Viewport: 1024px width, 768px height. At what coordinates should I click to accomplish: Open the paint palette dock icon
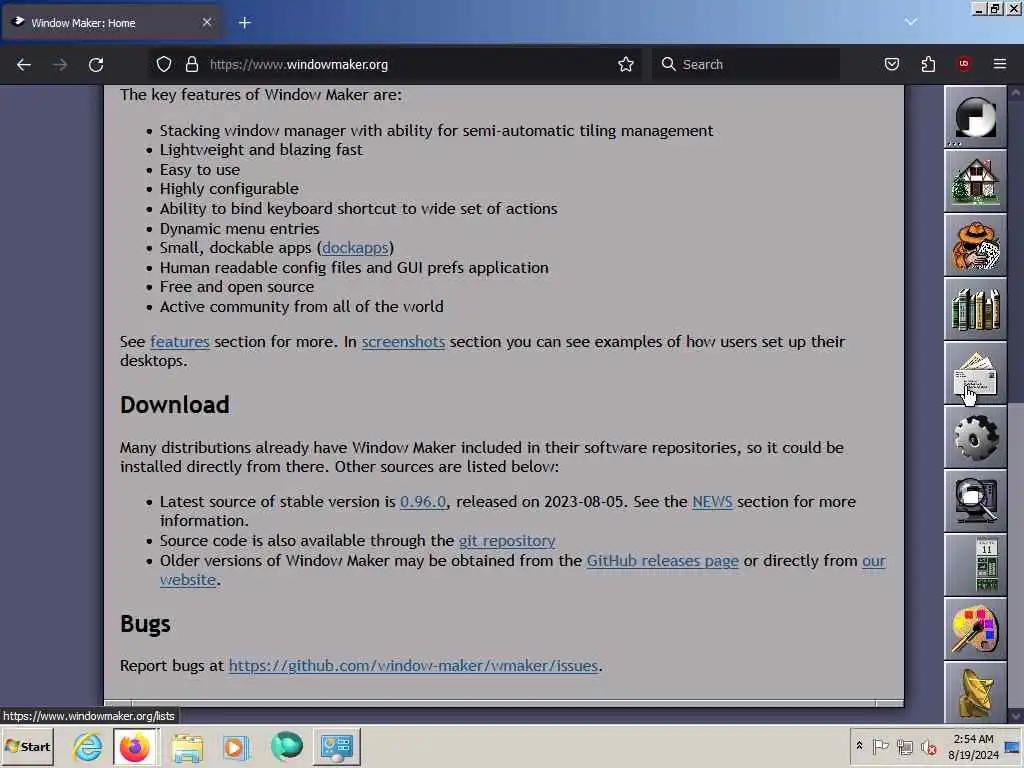coord(976,630)
